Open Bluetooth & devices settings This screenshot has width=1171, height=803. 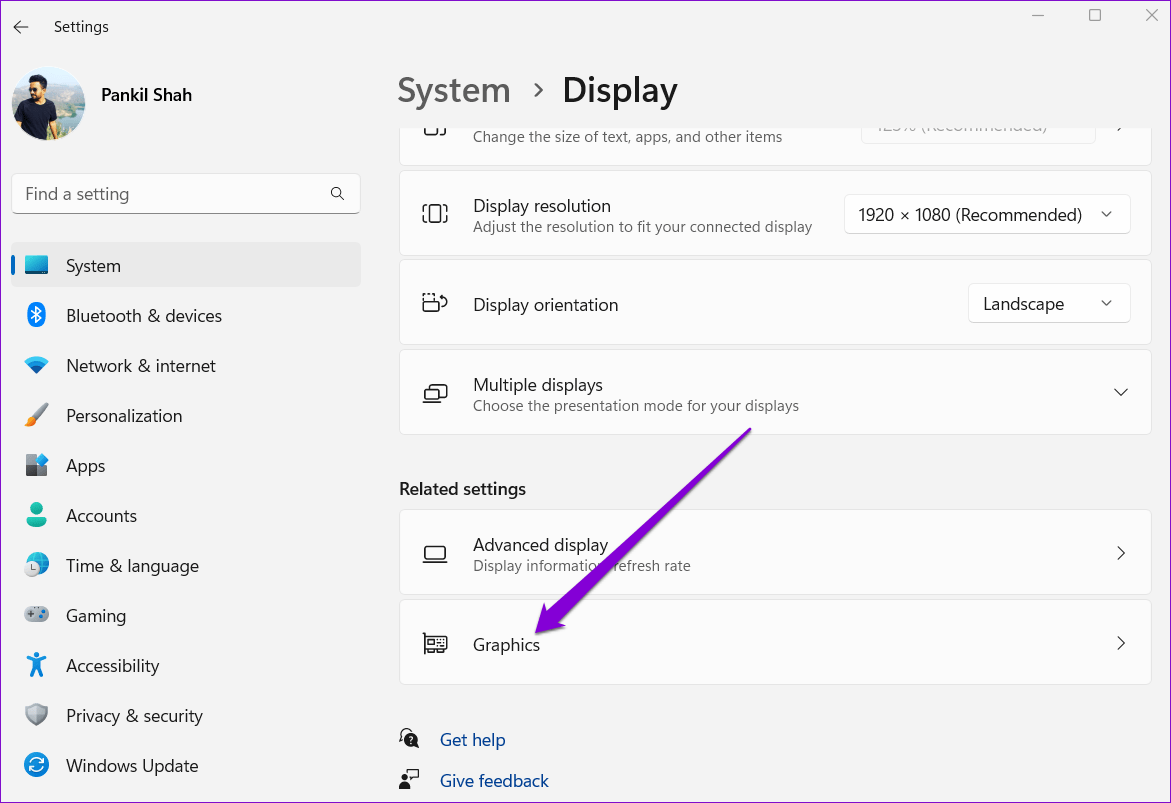(x=143, y=316)
